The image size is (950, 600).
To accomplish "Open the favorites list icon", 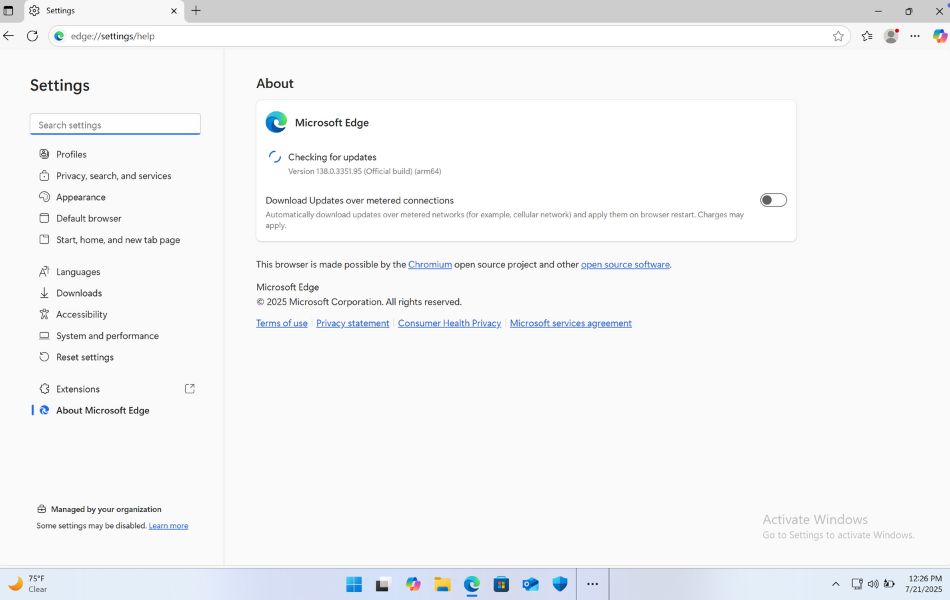I will coord(865,36).
